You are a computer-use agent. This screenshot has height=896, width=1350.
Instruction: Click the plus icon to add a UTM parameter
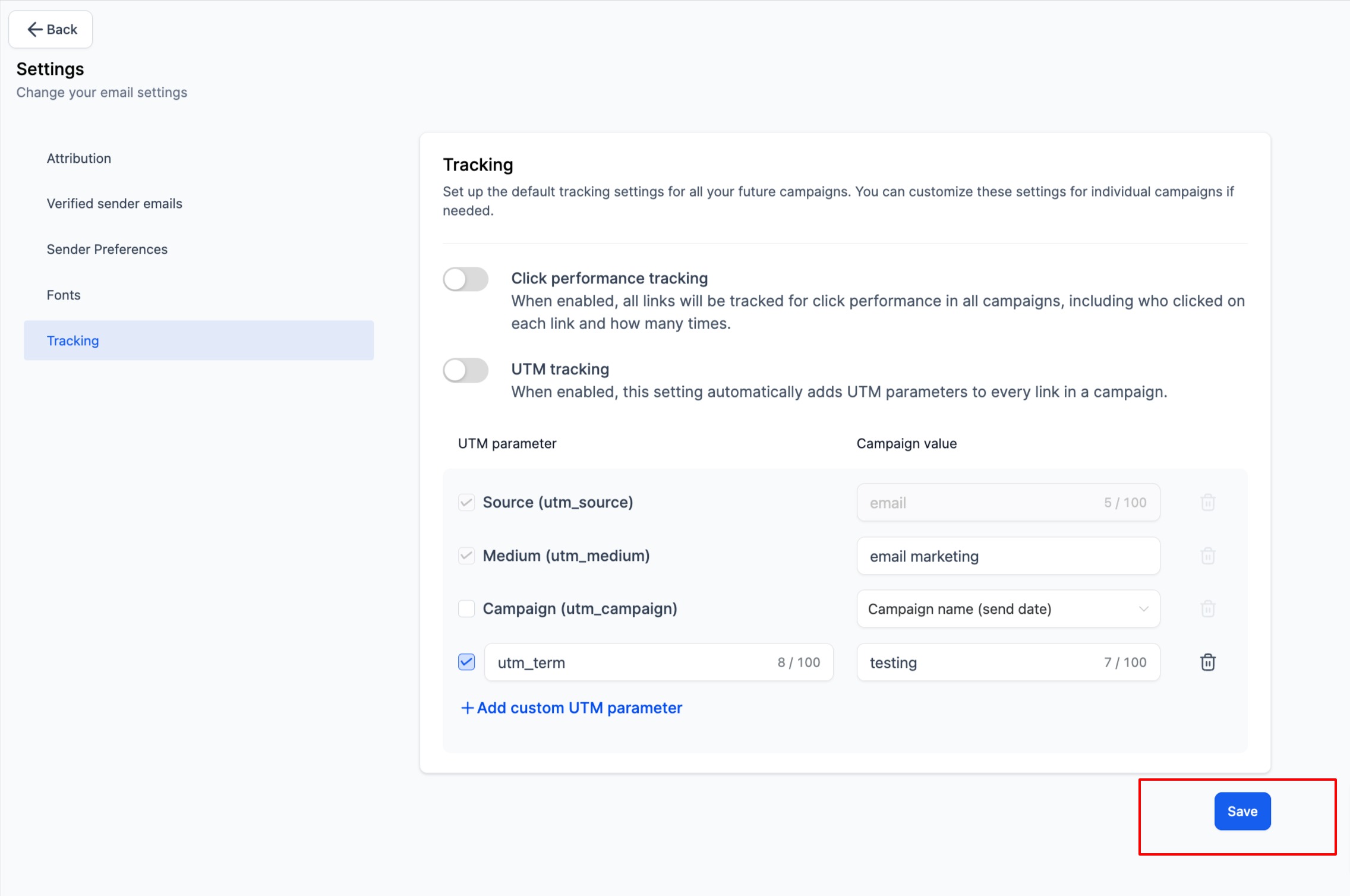tap(467, 708)
